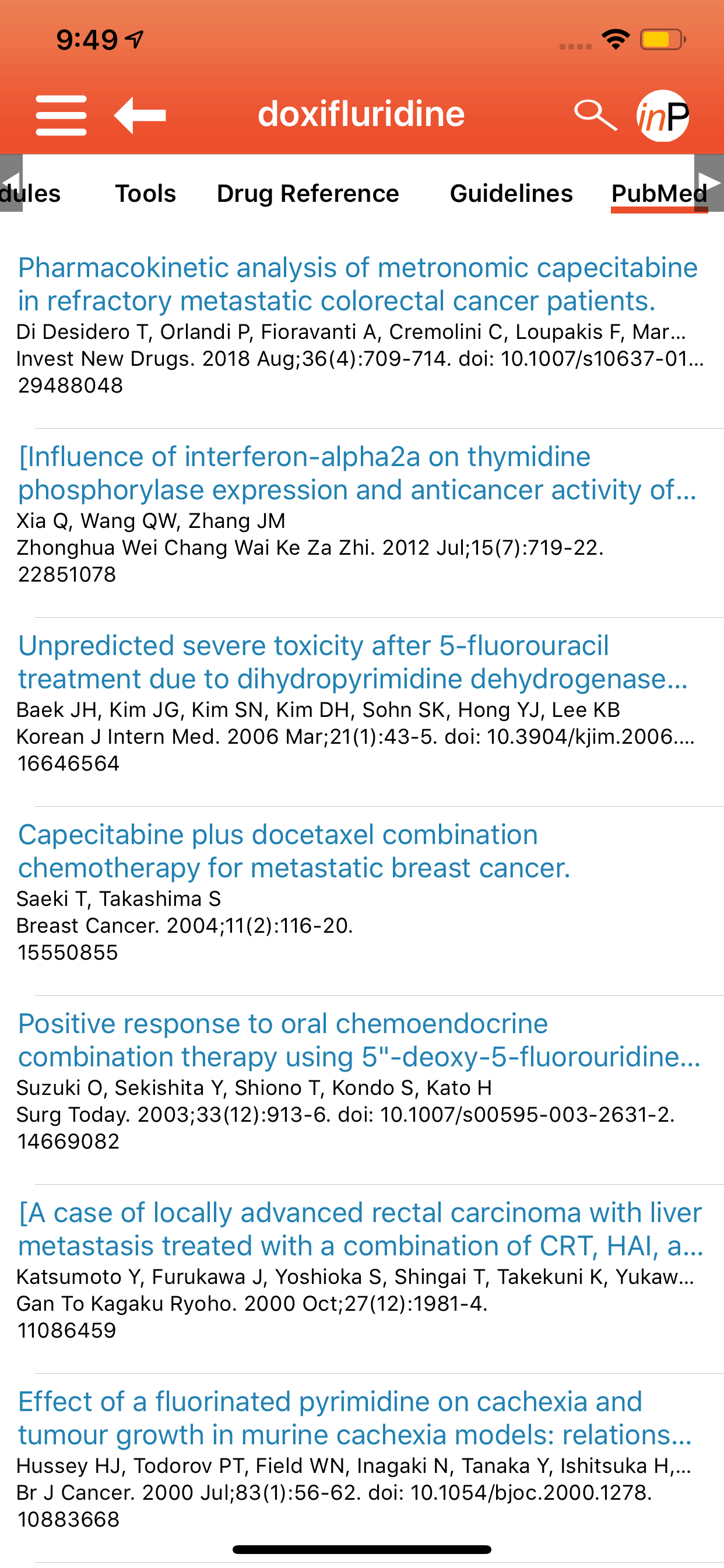
Task: Open the hamburger menu
Action: pos(61,115)
